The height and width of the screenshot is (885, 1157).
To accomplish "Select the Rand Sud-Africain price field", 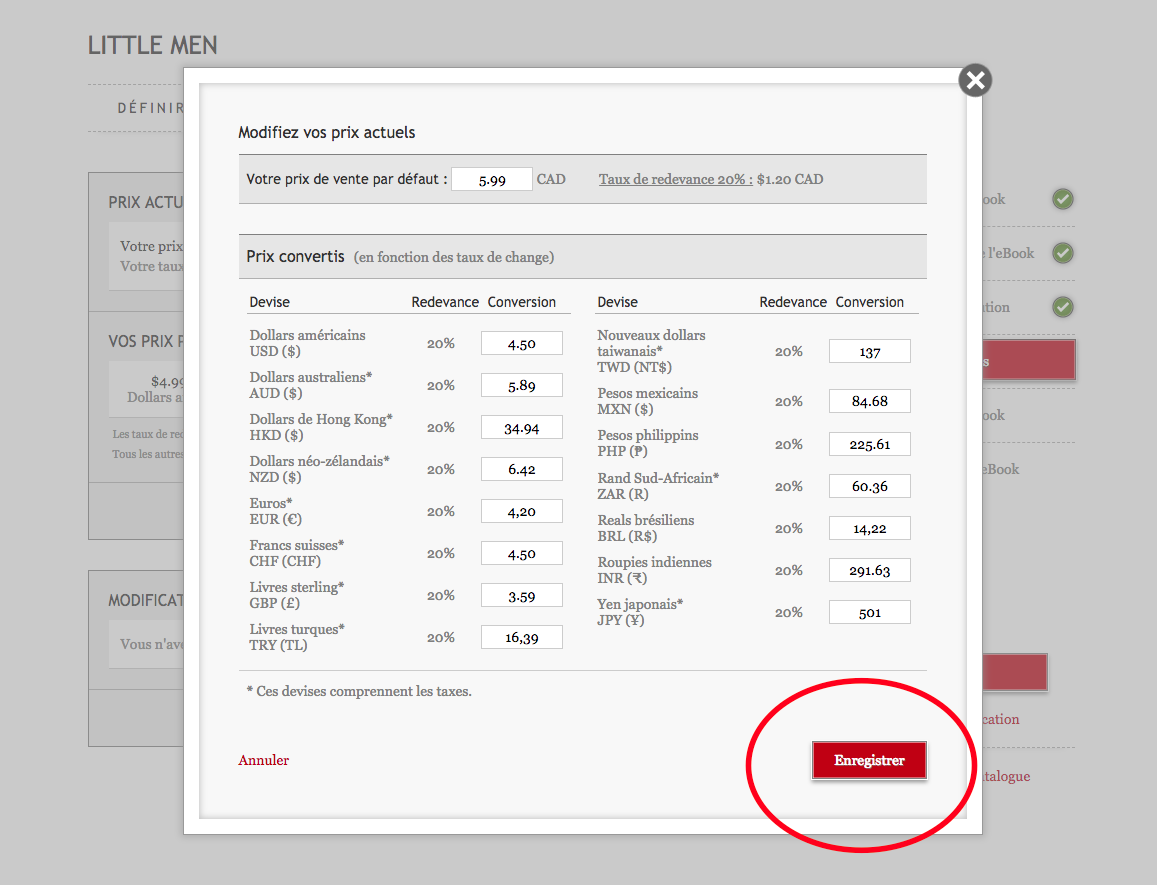I will 869,487.
